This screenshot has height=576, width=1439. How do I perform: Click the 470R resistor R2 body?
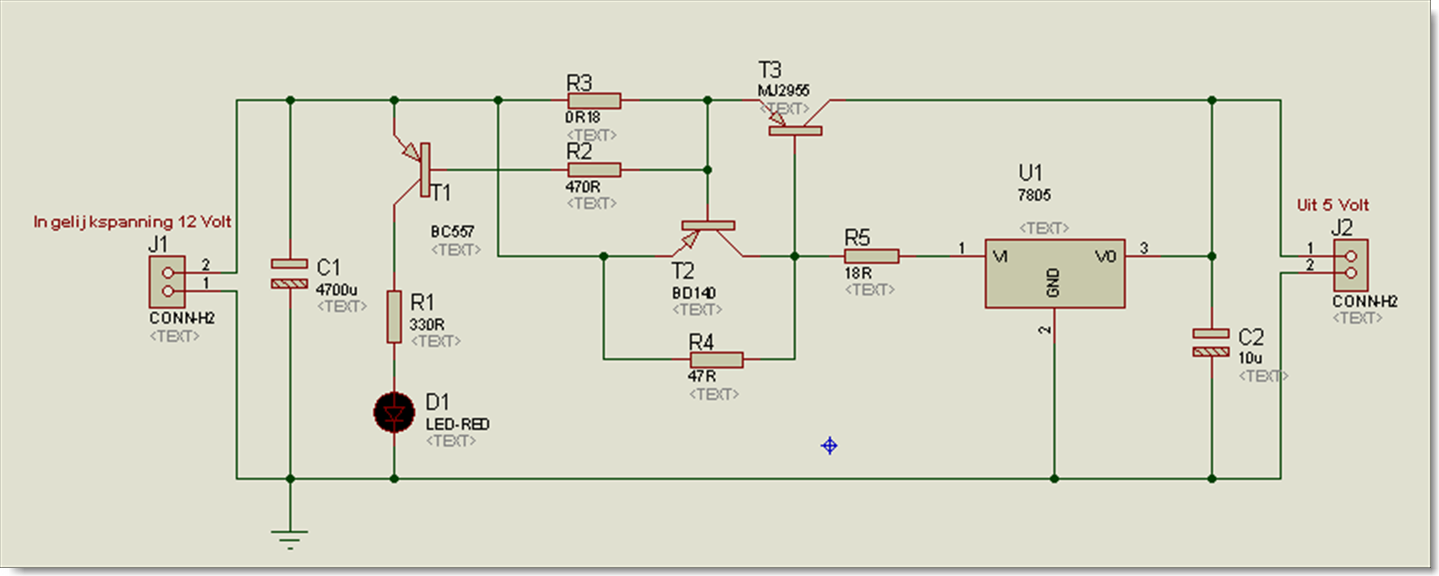tap(594, 170)
